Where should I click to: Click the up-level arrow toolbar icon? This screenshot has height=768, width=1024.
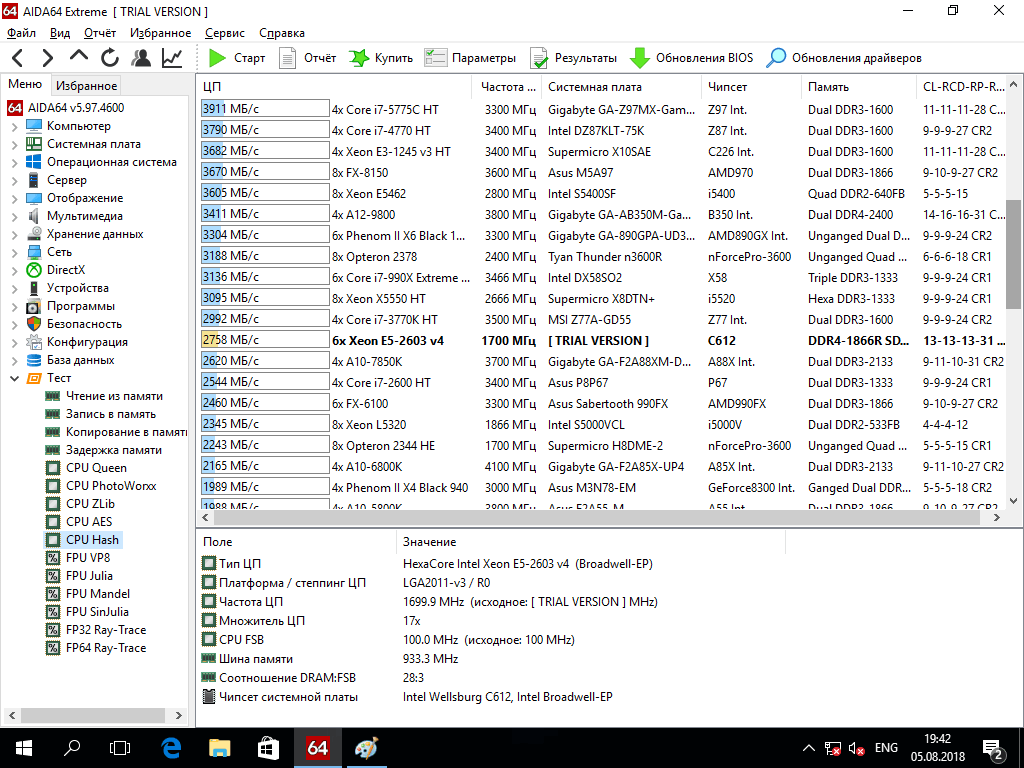pyautogui.click(x=79, y=57)
